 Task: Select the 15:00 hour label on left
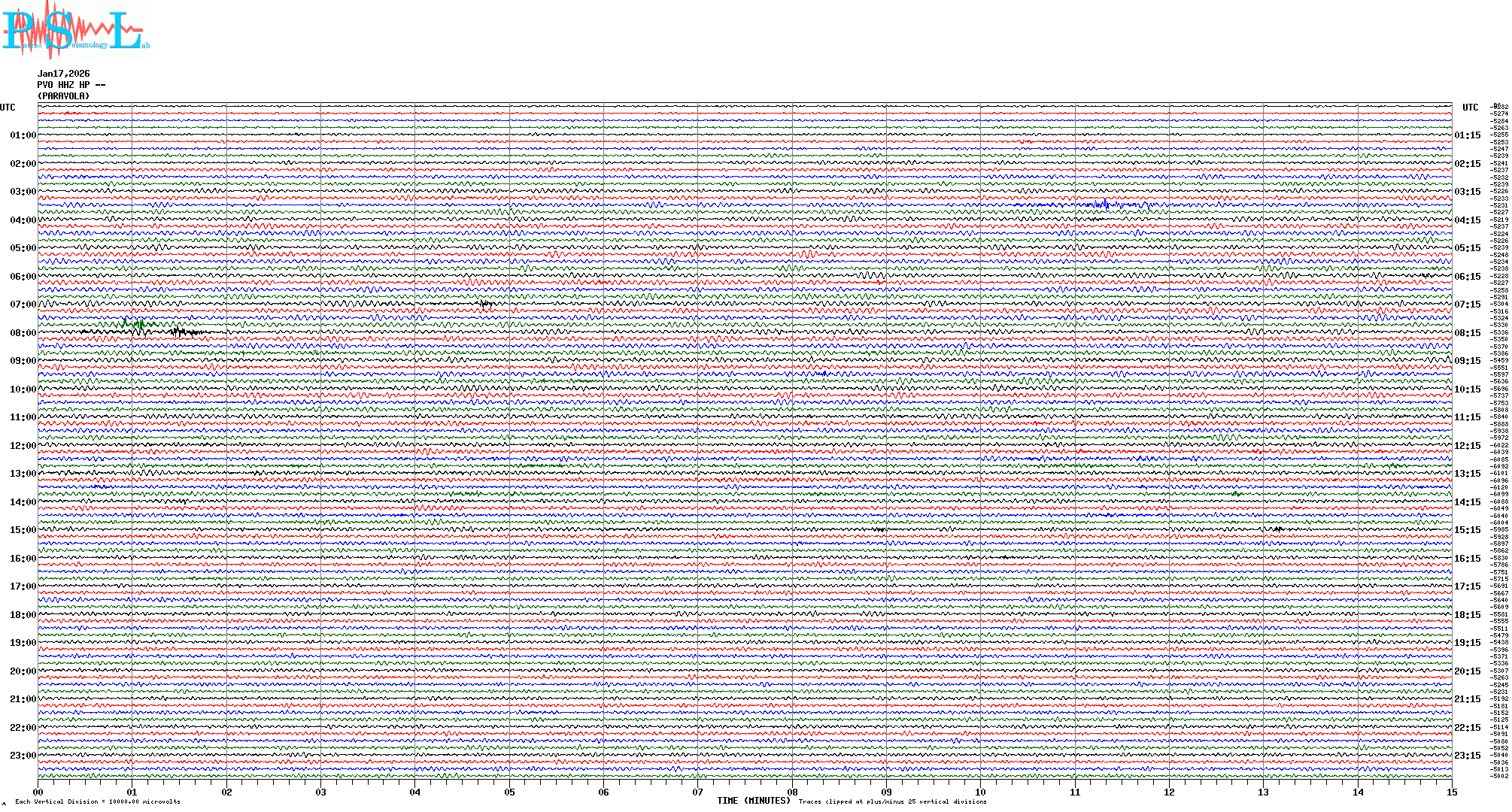[23, 530]
